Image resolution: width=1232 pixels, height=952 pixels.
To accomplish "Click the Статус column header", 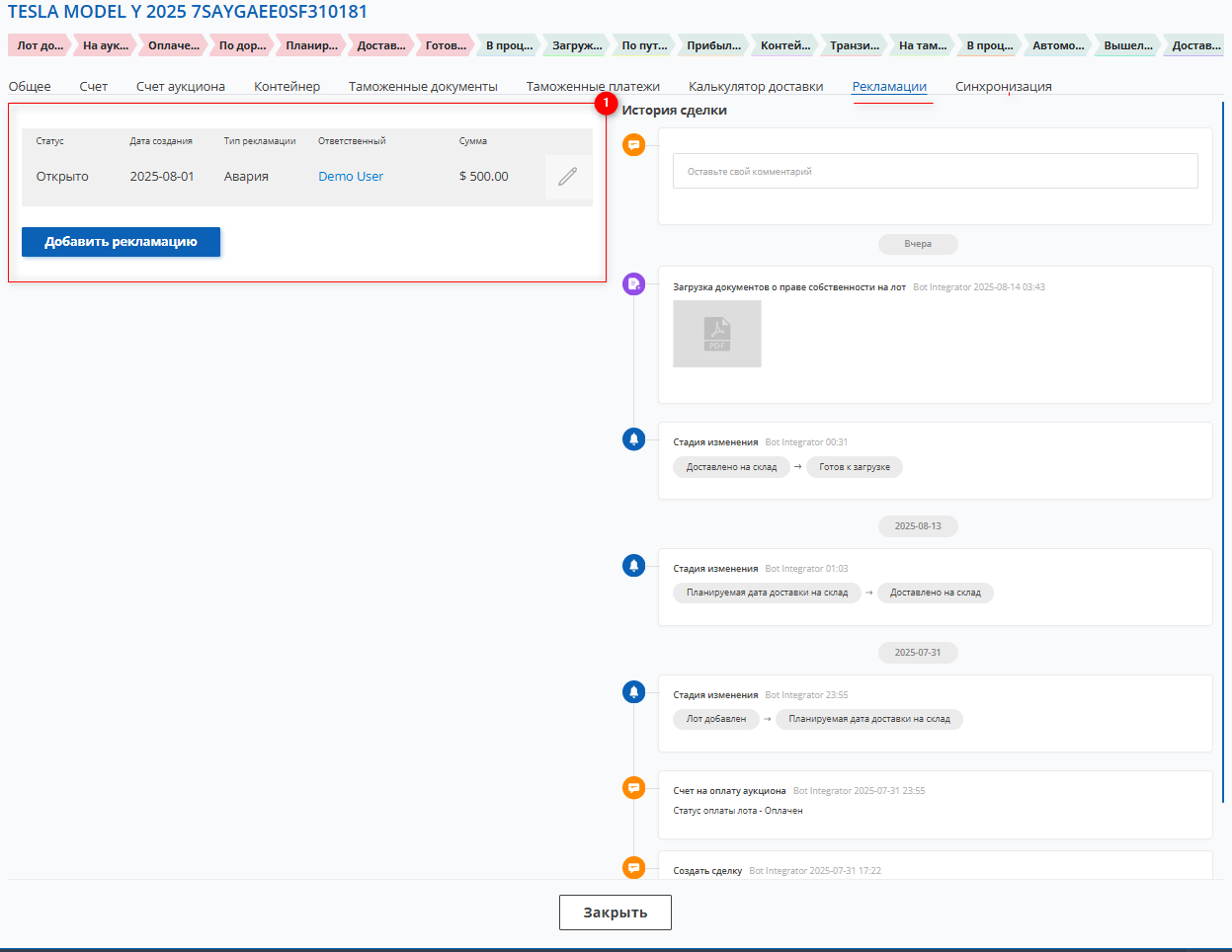I will click(49, 141).
